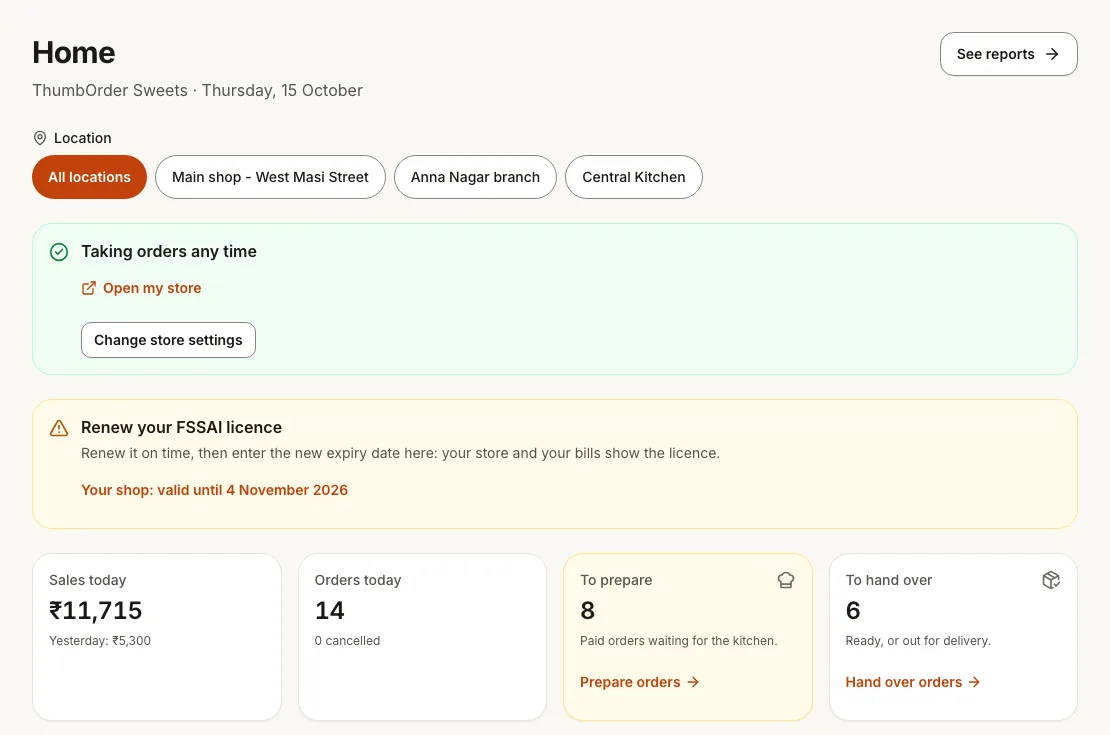Click the To prepare count 8
Image resolution: width=1110 pixels, height=735 pixels.
click(588, 610)
